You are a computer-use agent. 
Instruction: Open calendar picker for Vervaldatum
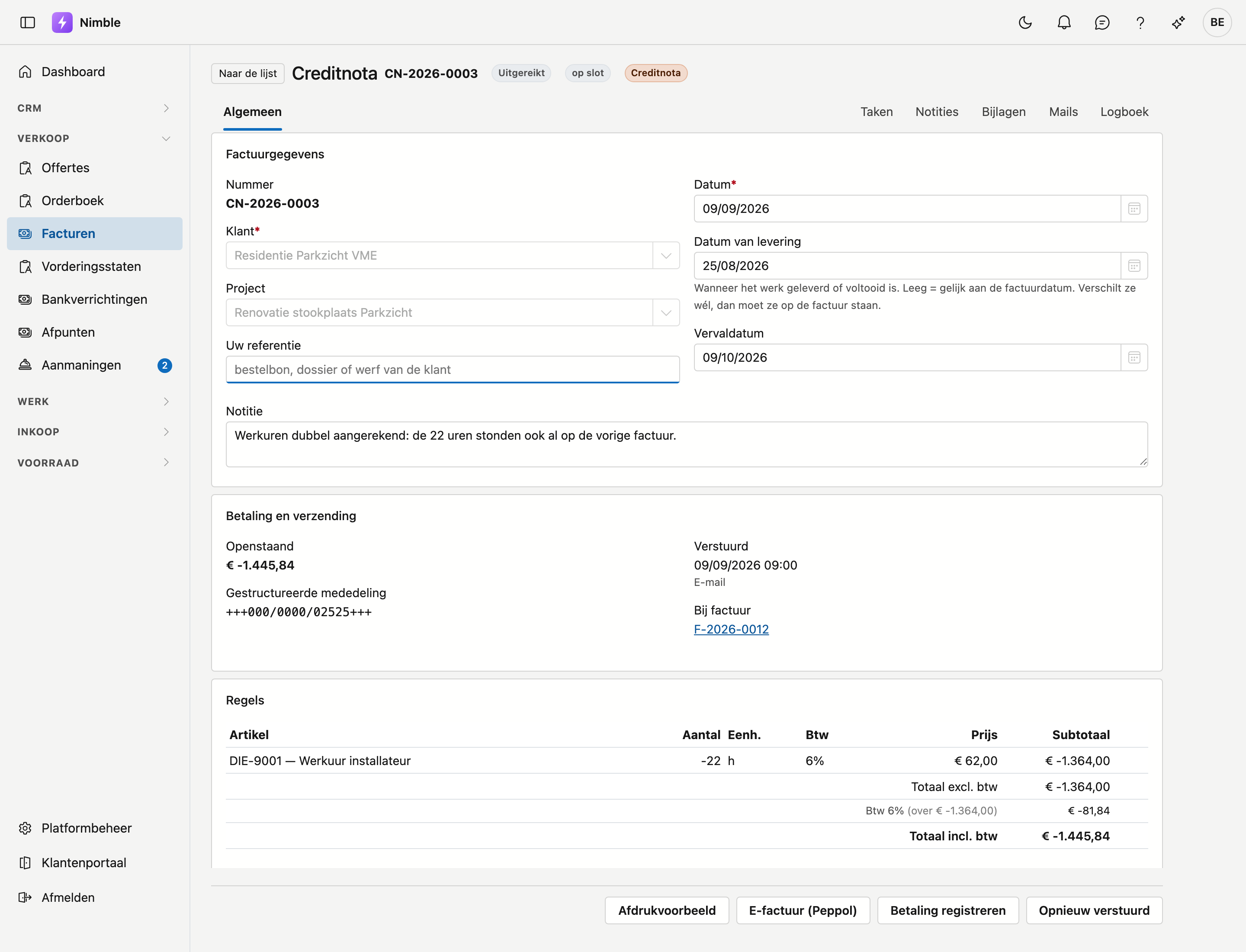tap(1134, 357)
